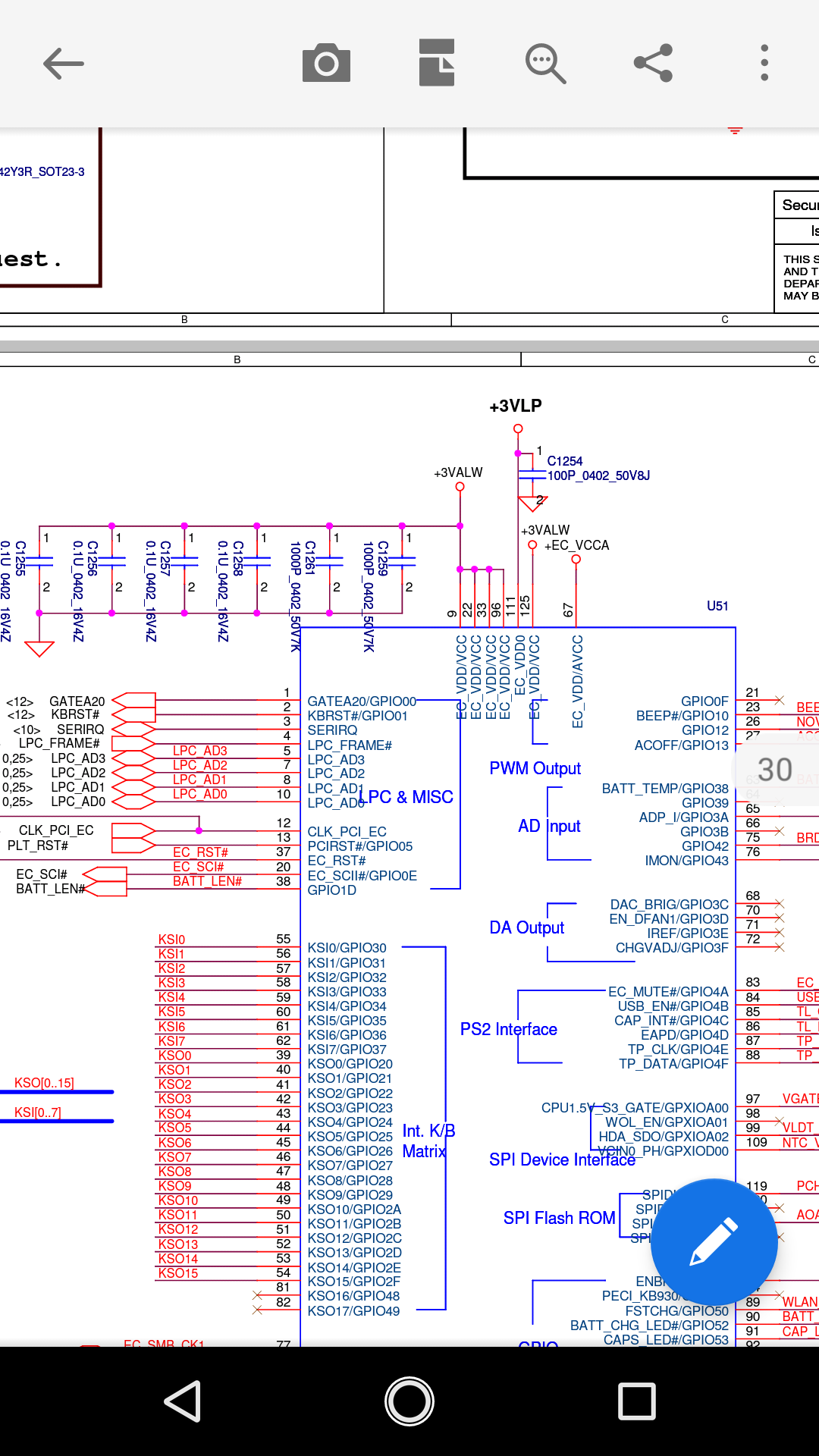Viewport: 819px width, 1456px height.
Task: Tap the LPC & MISC label
Action: point(410,797)
